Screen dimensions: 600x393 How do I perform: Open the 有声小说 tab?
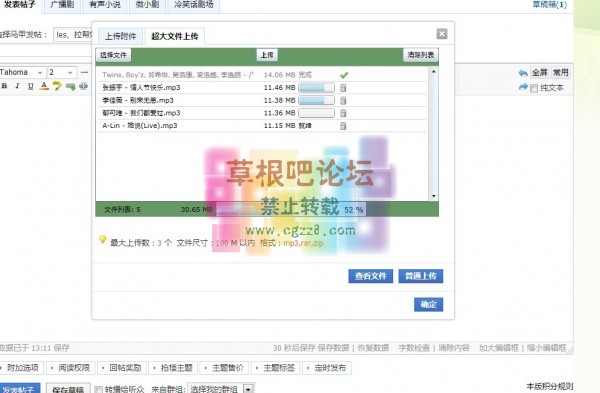point(105,5)
